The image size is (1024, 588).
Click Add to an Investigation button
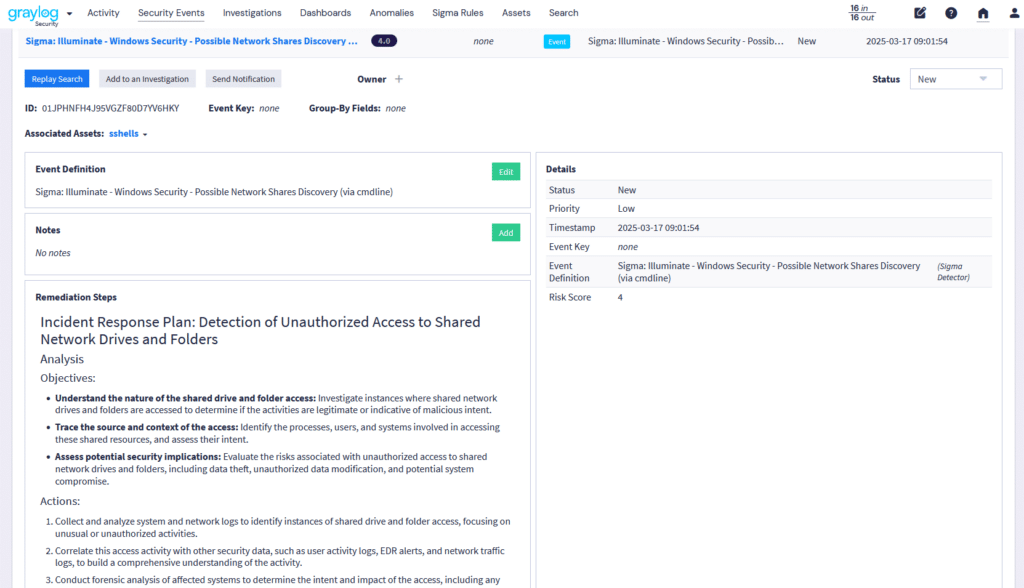coord(147,79)
